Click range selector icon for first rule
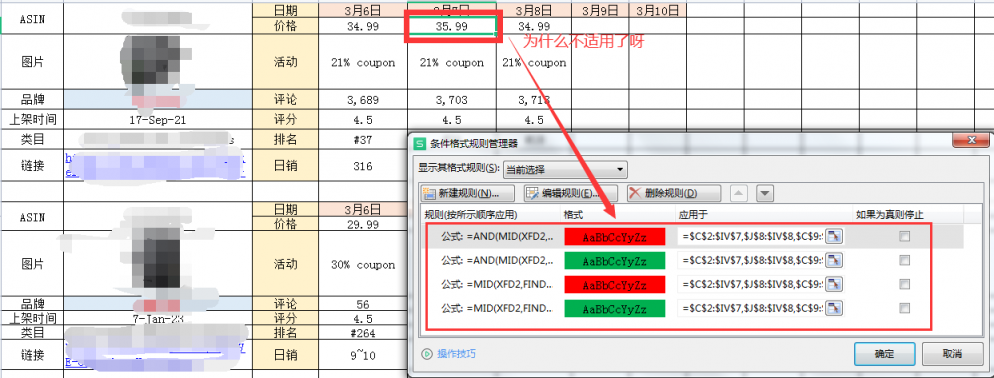 click(835, 237)
